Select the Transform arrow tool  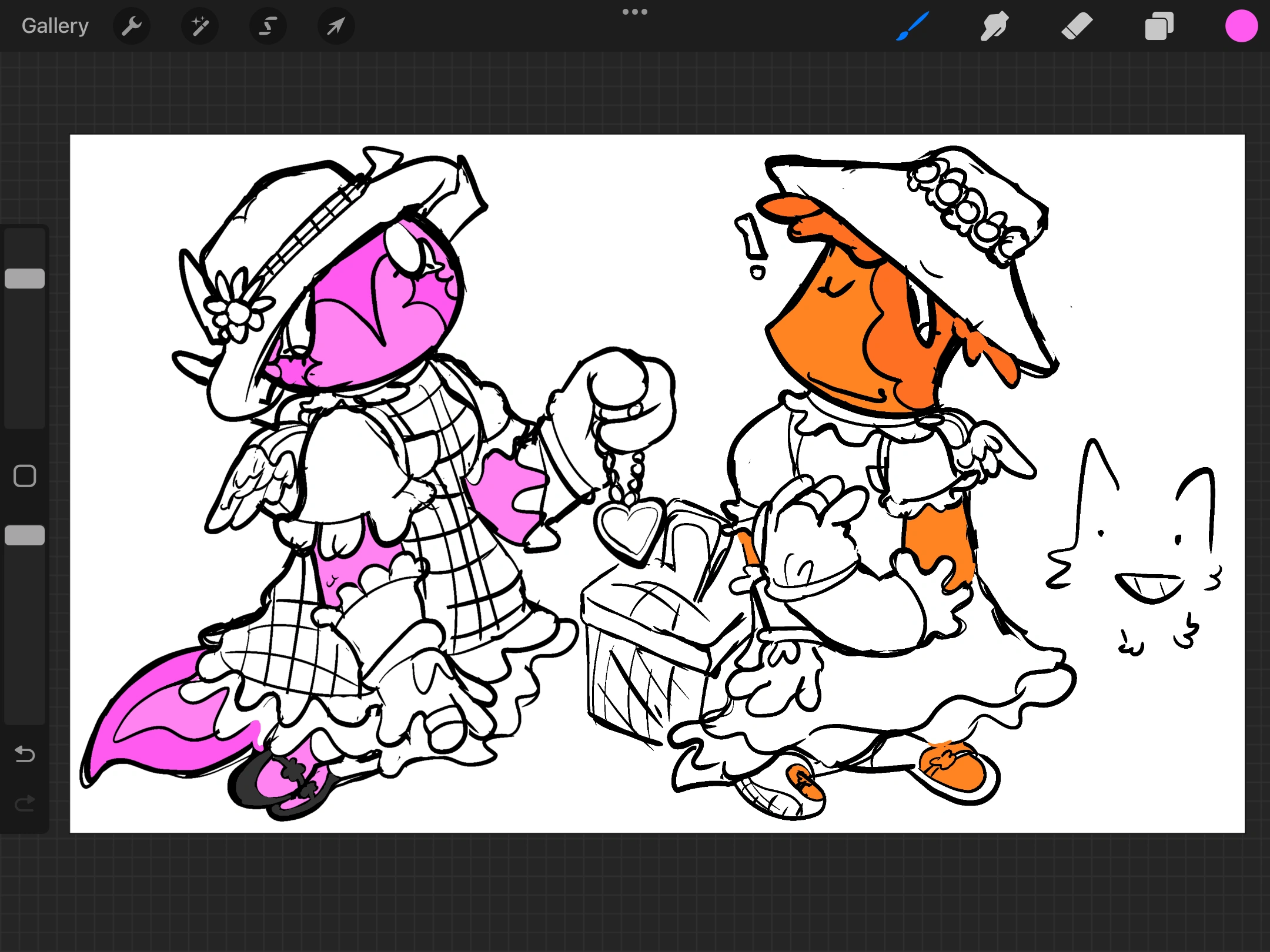coord(335,26)
